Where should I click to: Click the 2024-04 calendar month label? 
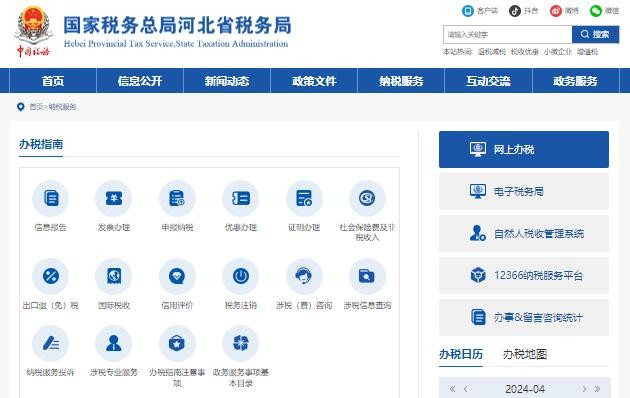(x=525, y=389)
